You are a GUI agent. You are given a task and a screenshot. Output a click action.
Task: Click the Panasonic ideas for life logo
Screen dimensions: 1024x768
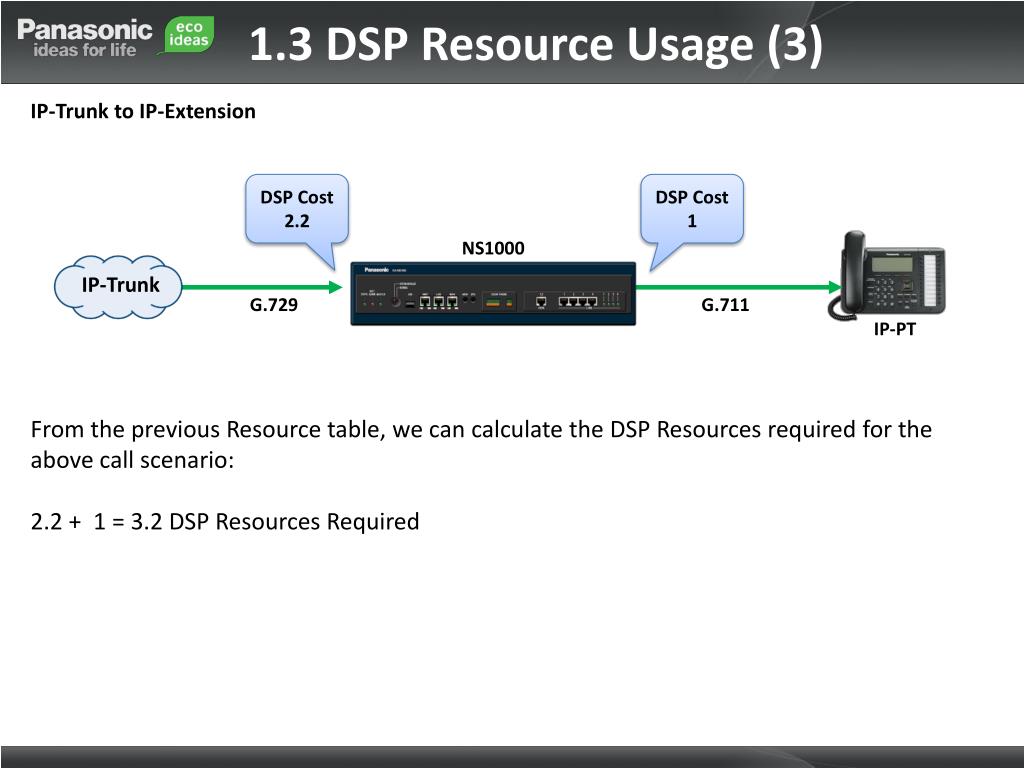pos(84,38)
